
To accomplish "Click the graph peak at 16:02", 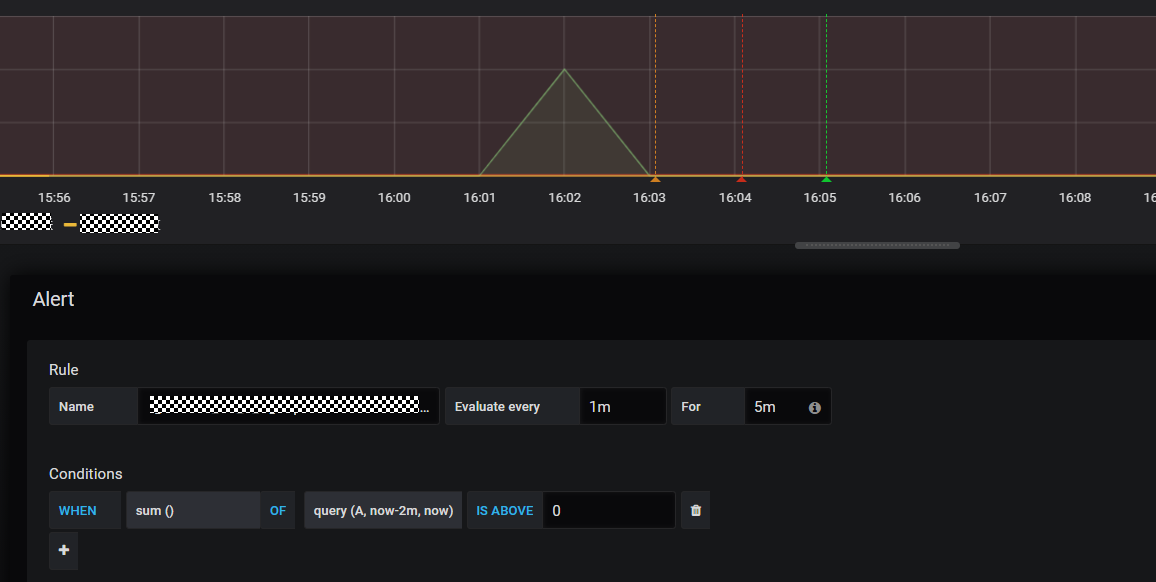I will click(x=565, y=69).
